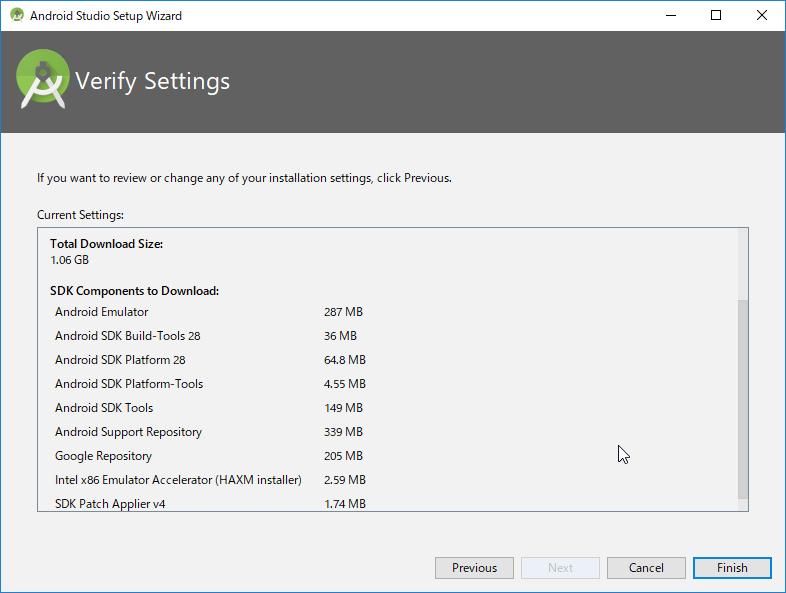Select the Android Emulator row
The image size is (786, 593).
[x=102, y=312]
